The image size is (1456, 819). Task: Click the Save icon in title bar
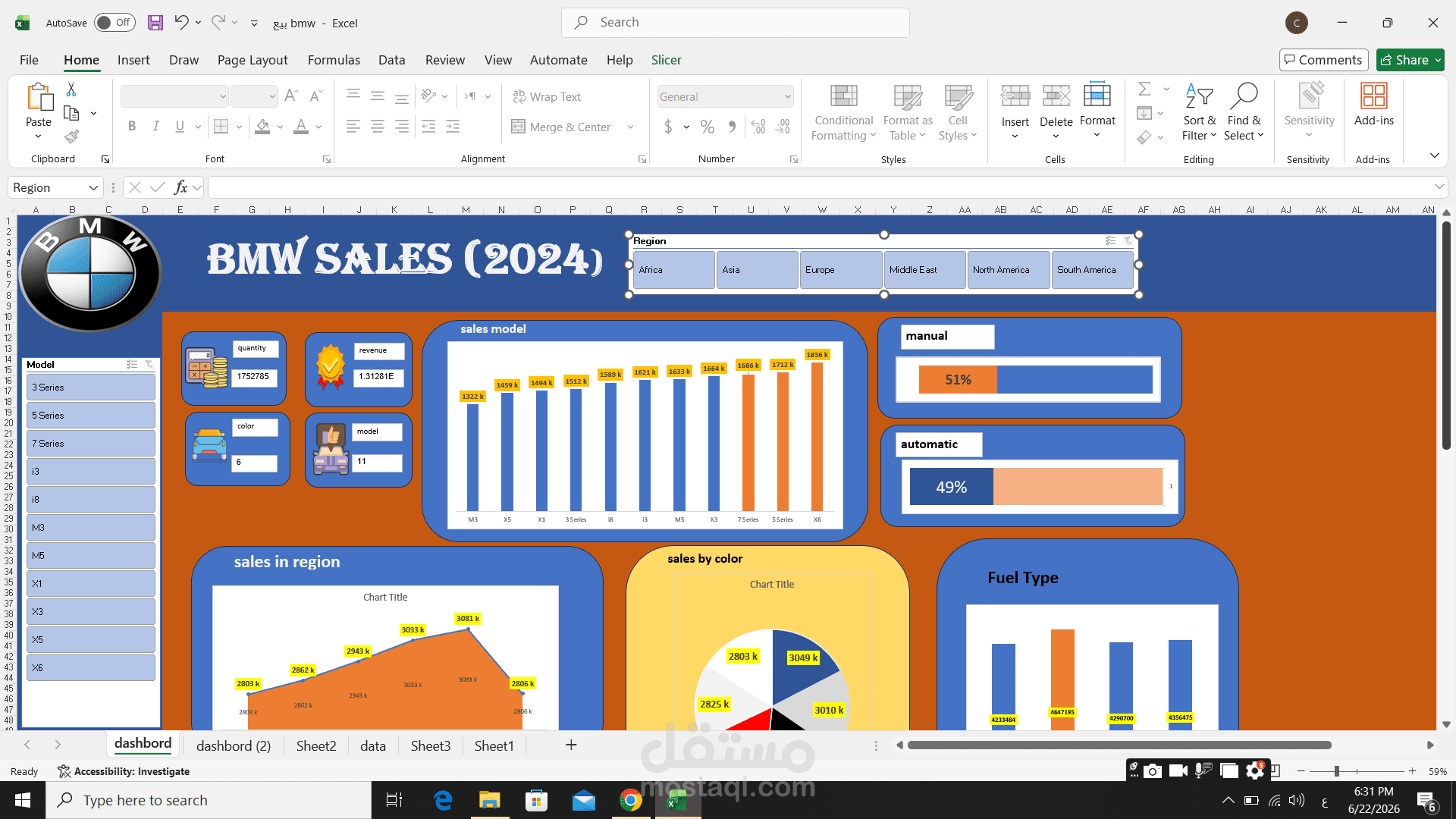(155, 23)
